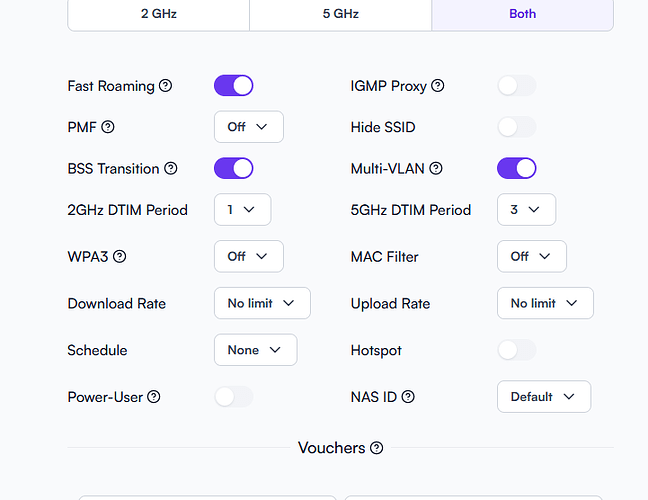This screenshot has height=500, width=648.
Task: Click the Multi-VLAN help icon
Action: click(436, 169)
